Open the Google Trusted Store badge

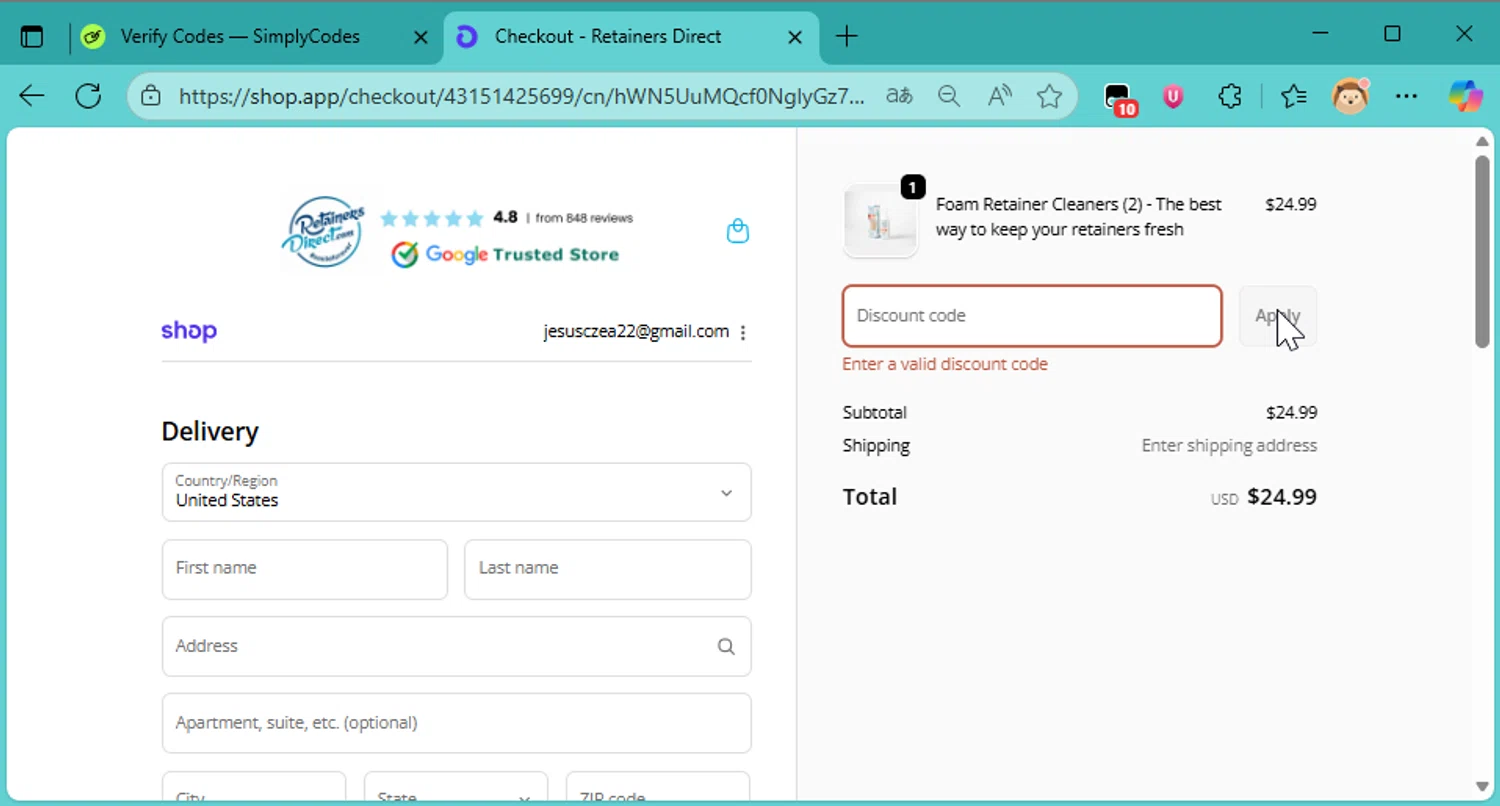pos(505,254)
